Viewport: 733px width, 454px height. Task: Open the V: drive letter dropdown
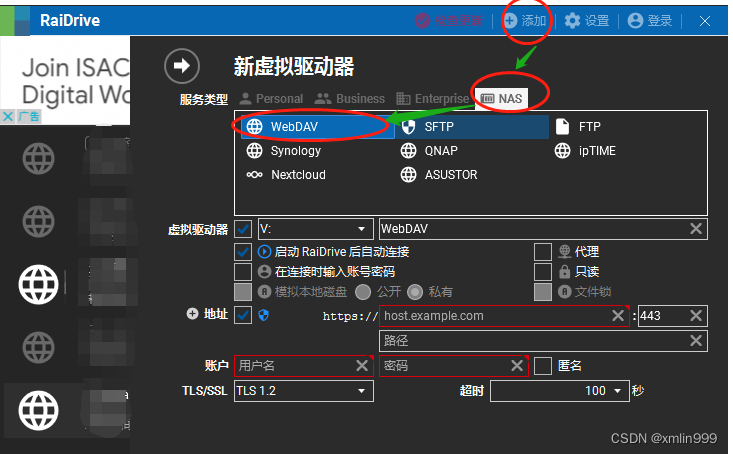[316, 229]
